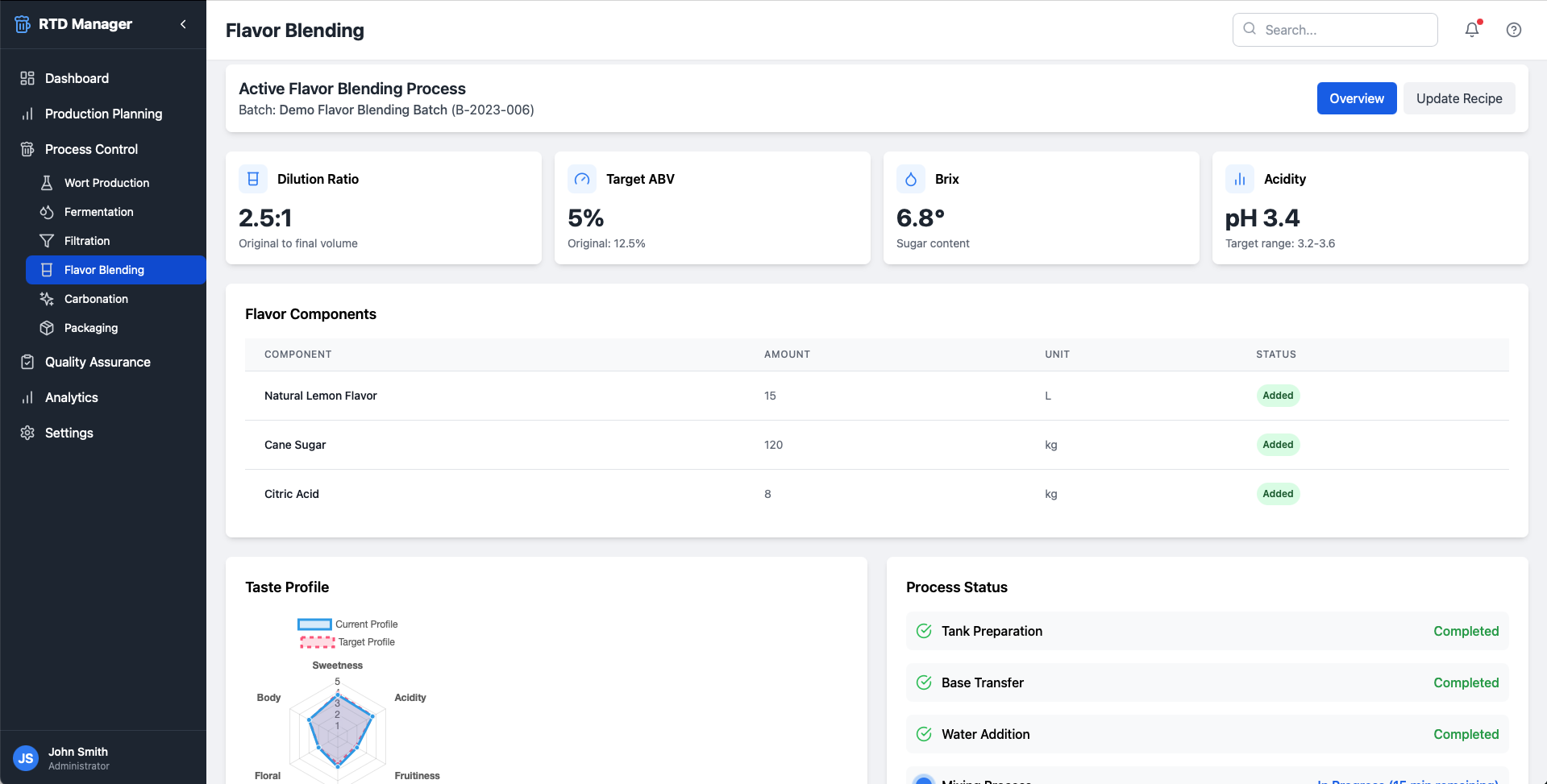Viewport: 1547px width, 784px height.
Task: Click the notifications bell icon
Action: [x=1472, y=30]
